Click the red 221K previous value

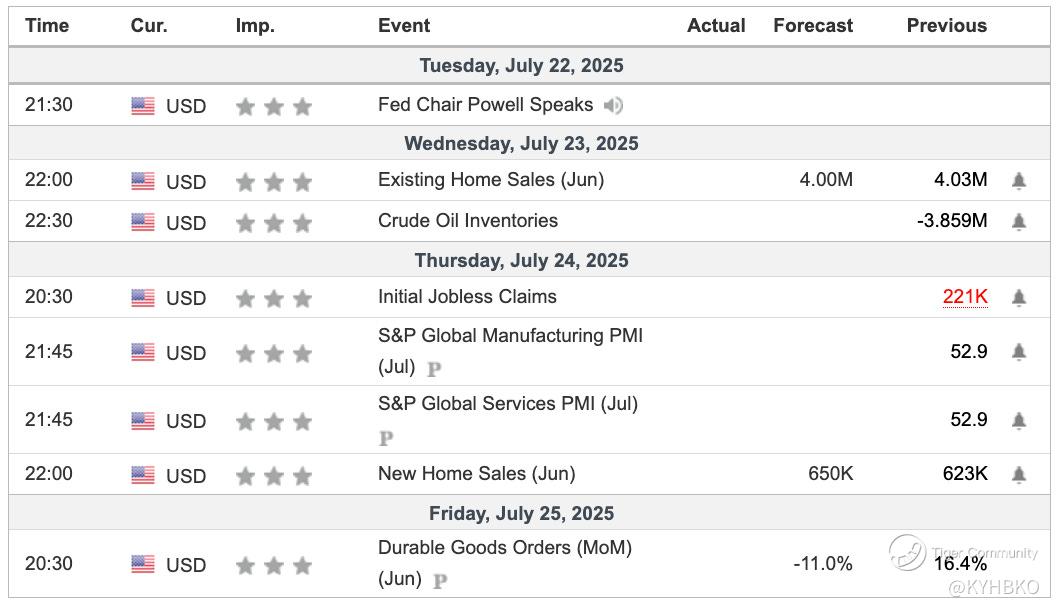point(965,297)
